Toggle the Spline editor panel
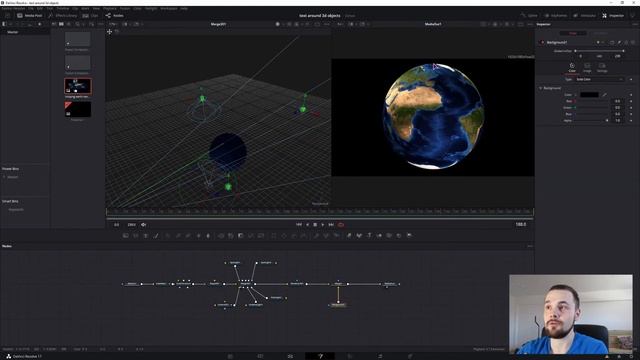This screenshot has height=360, width=640. tap(529, 16)
